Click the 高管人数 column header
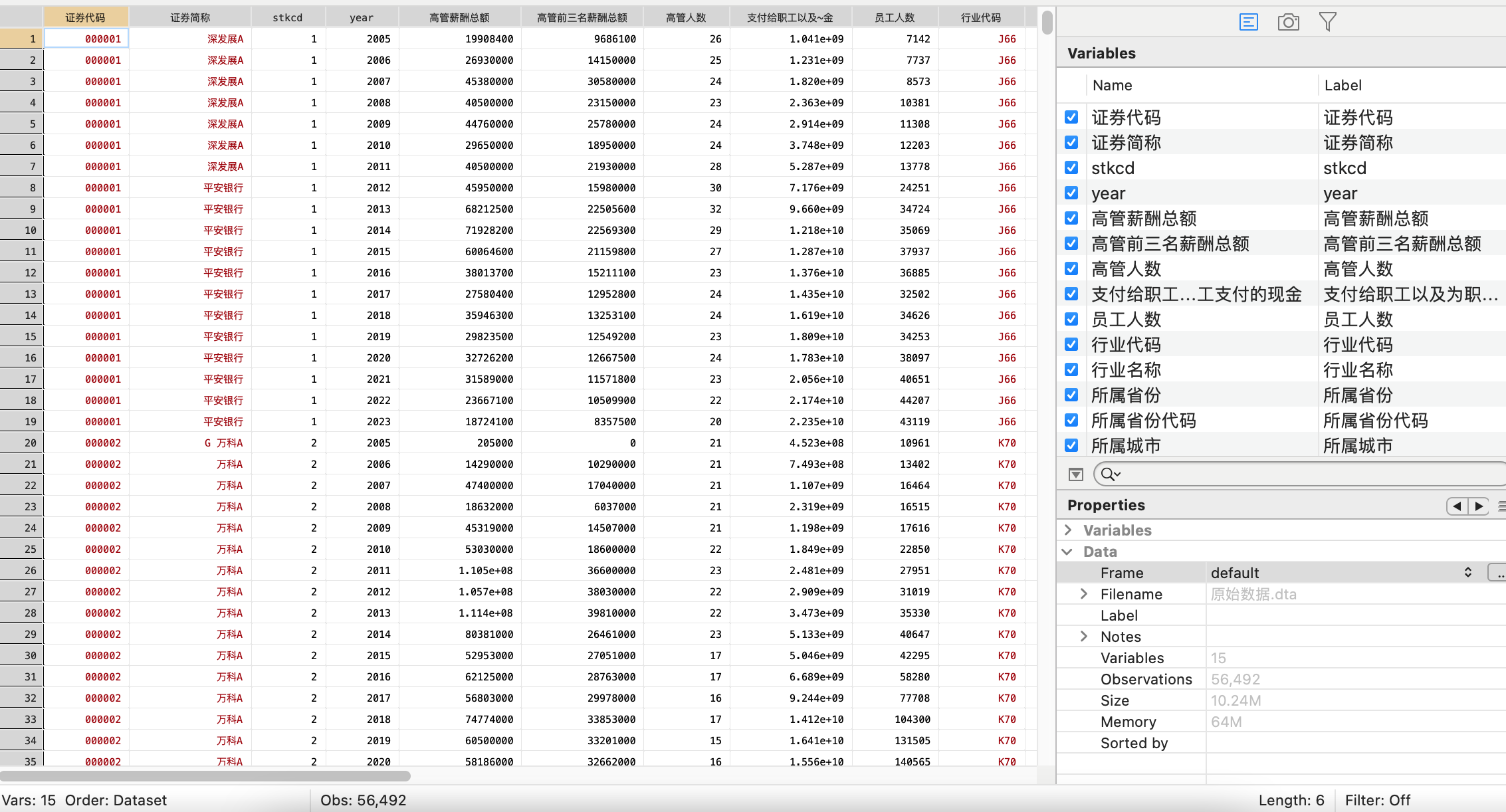This screenshot has width=1506, height=812. 685,18
